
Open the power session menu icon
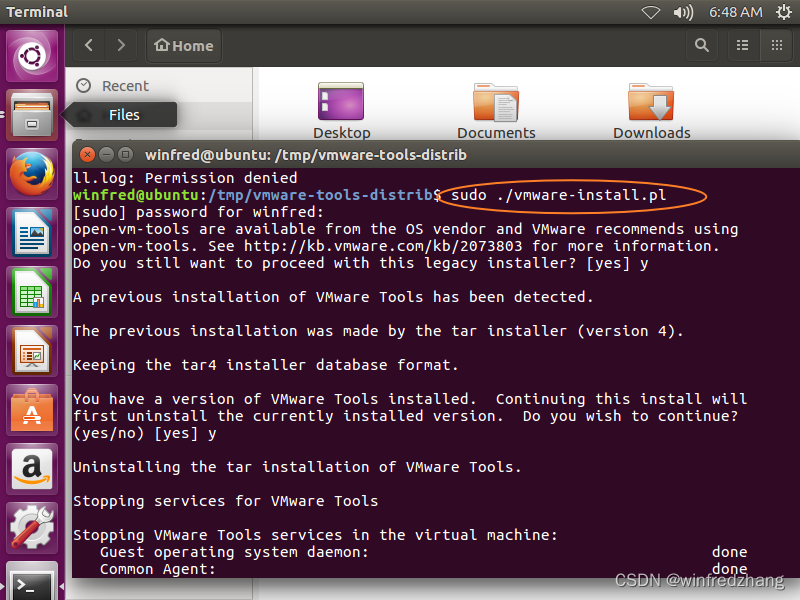[784, 12]
